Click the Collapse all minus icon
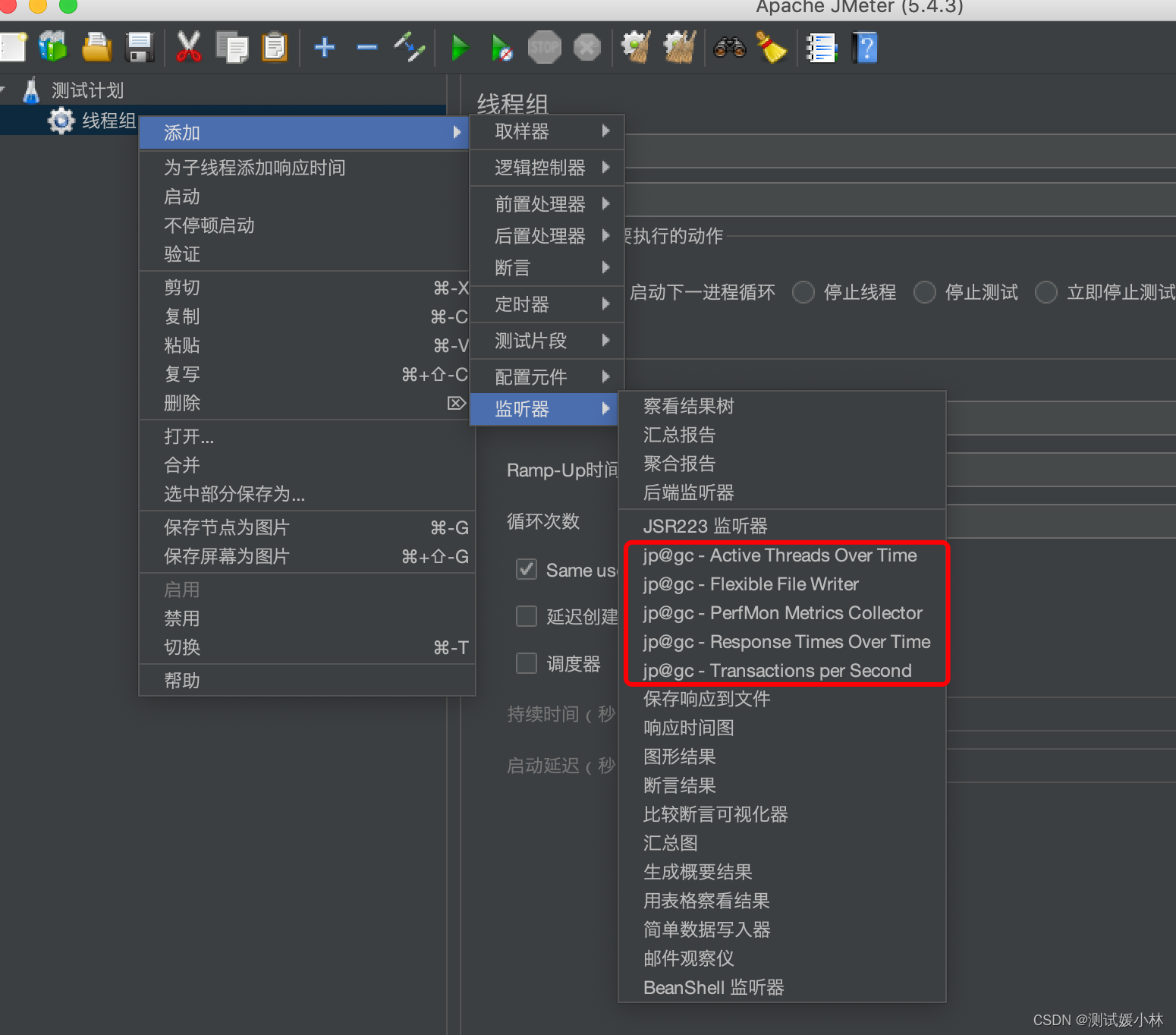Viewport: 1176px width, 1035px height. click(x=367, y=47)
